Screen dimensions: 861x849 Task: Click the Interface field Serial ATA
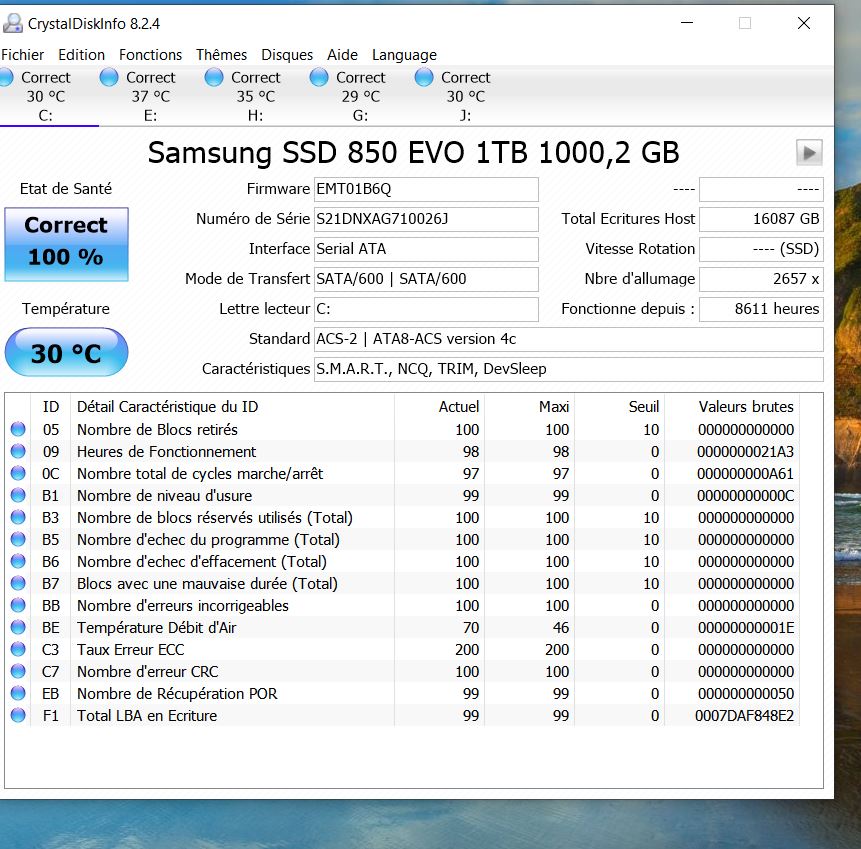point(426,249)
